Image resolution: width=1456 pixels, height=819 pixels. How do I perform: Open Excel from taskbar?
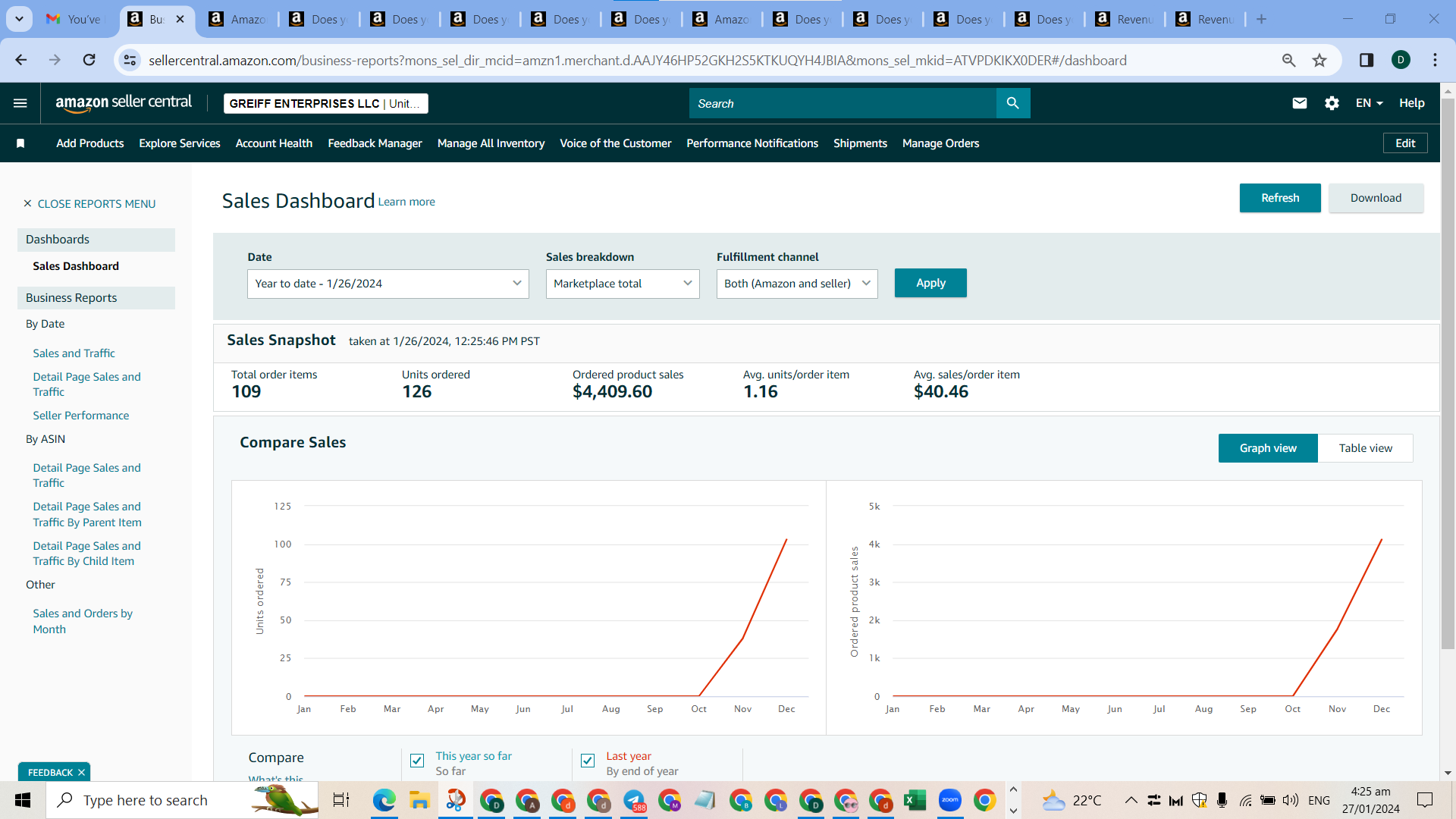coord(915,800)
